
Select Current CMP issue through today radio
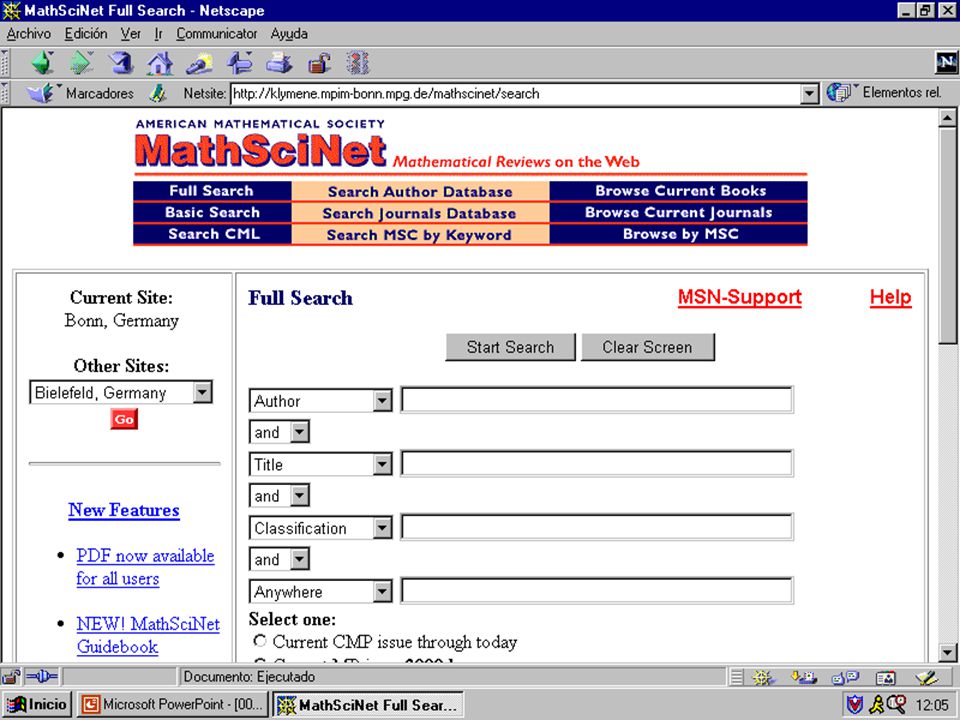tap(260, 641)
